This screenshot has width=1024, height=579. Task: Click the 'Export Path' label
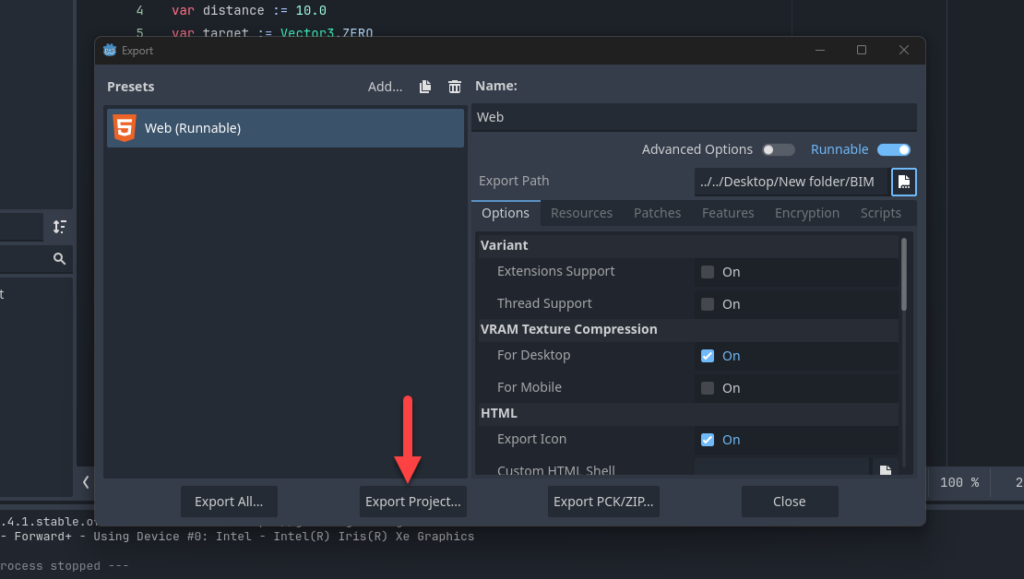pyautogui.click(x=514, y=181)
